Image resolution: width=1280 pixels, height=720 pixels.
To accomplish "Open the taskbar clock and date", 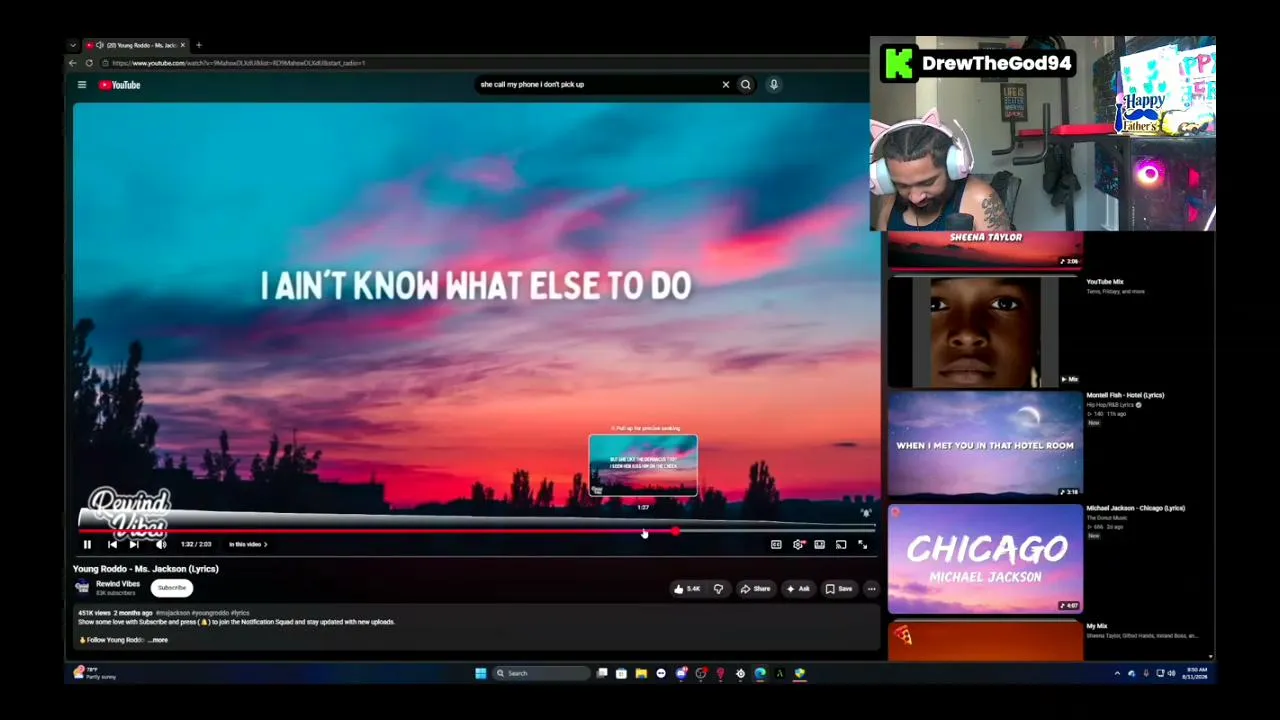I will (x=1197, y=673).
